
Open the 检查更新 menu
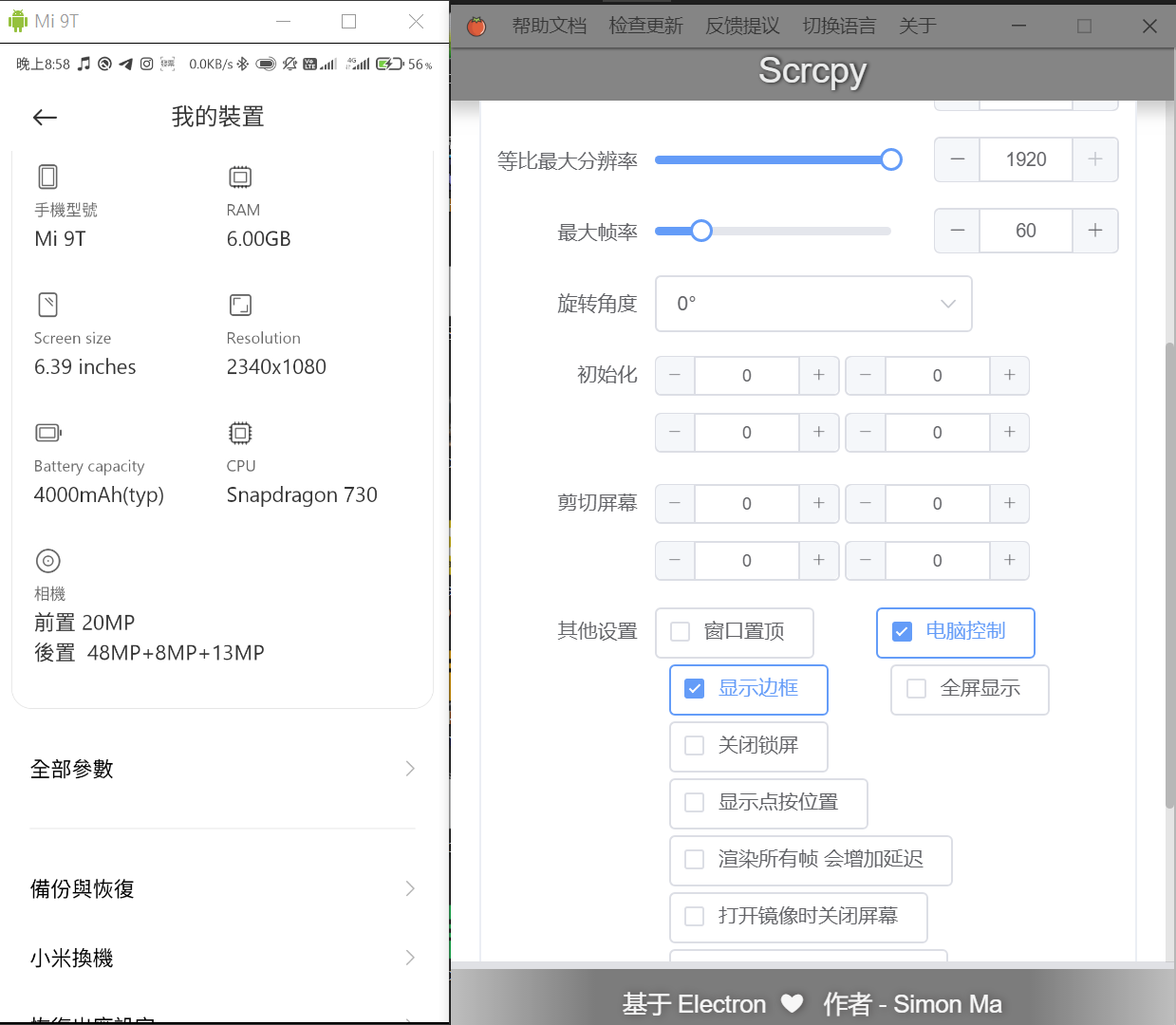click(x=646, y=26)
